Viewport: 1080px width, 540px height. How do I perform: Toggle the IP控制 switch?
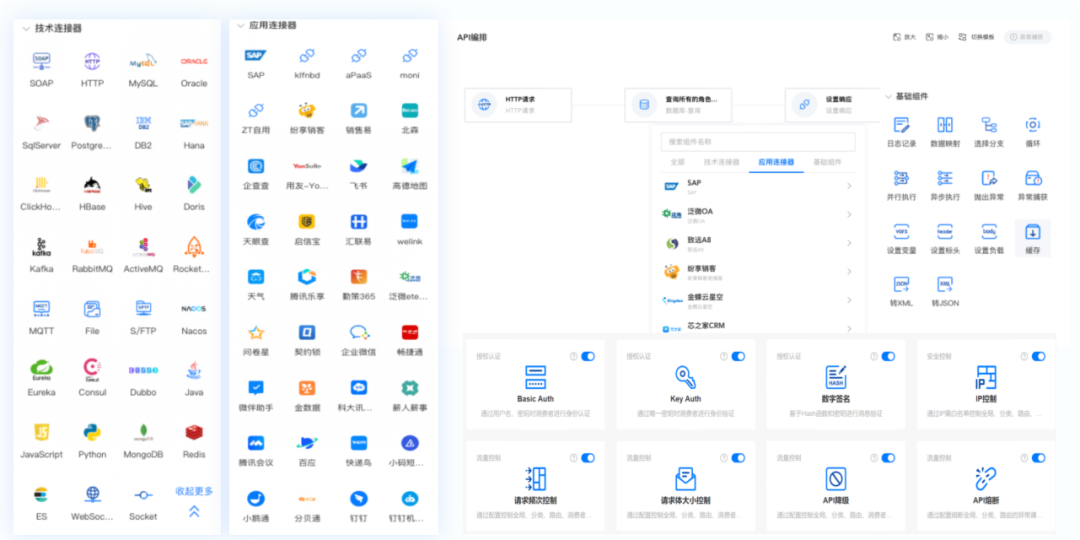(x=1039, y=356)
